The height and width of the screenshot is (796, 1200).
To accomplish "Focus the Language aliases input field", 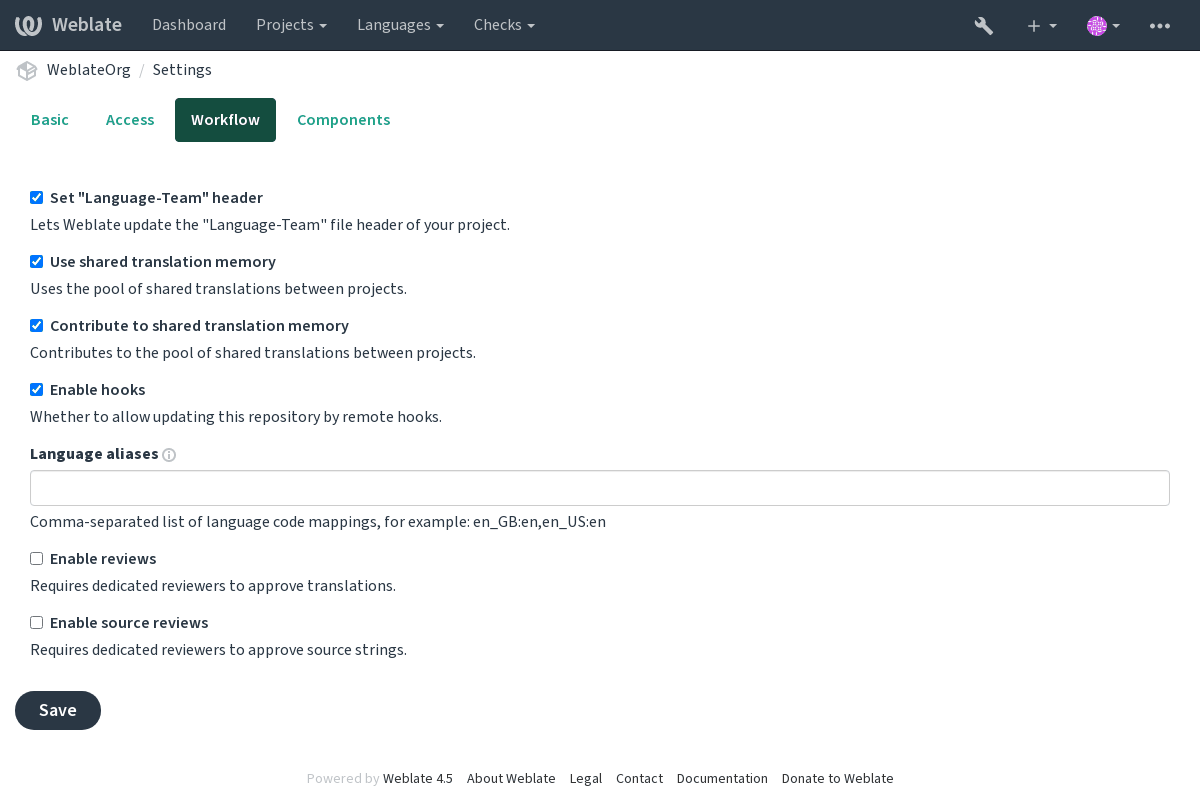I will point(600,488).
